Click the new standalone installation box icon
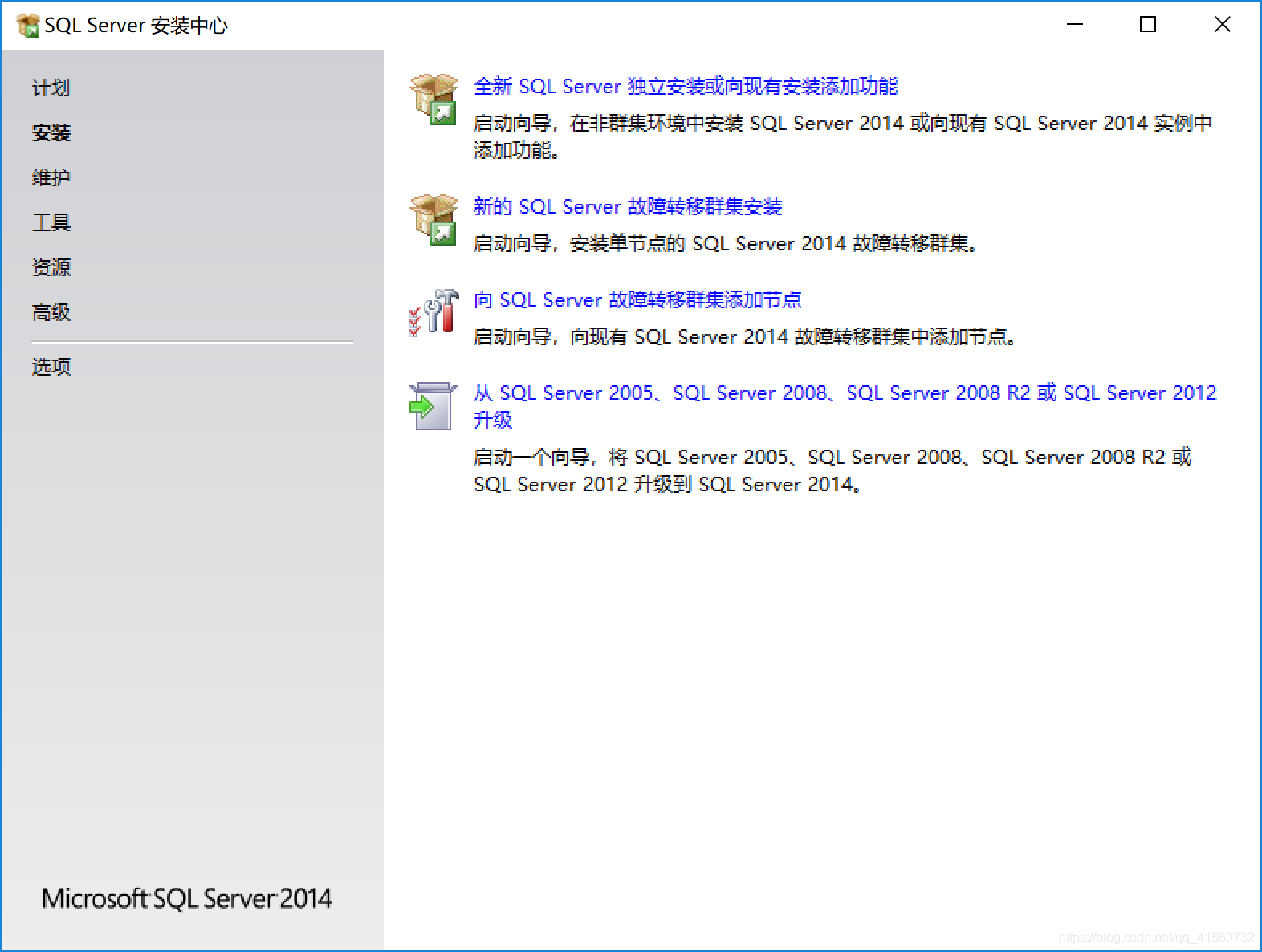 (x=434, y=100)
